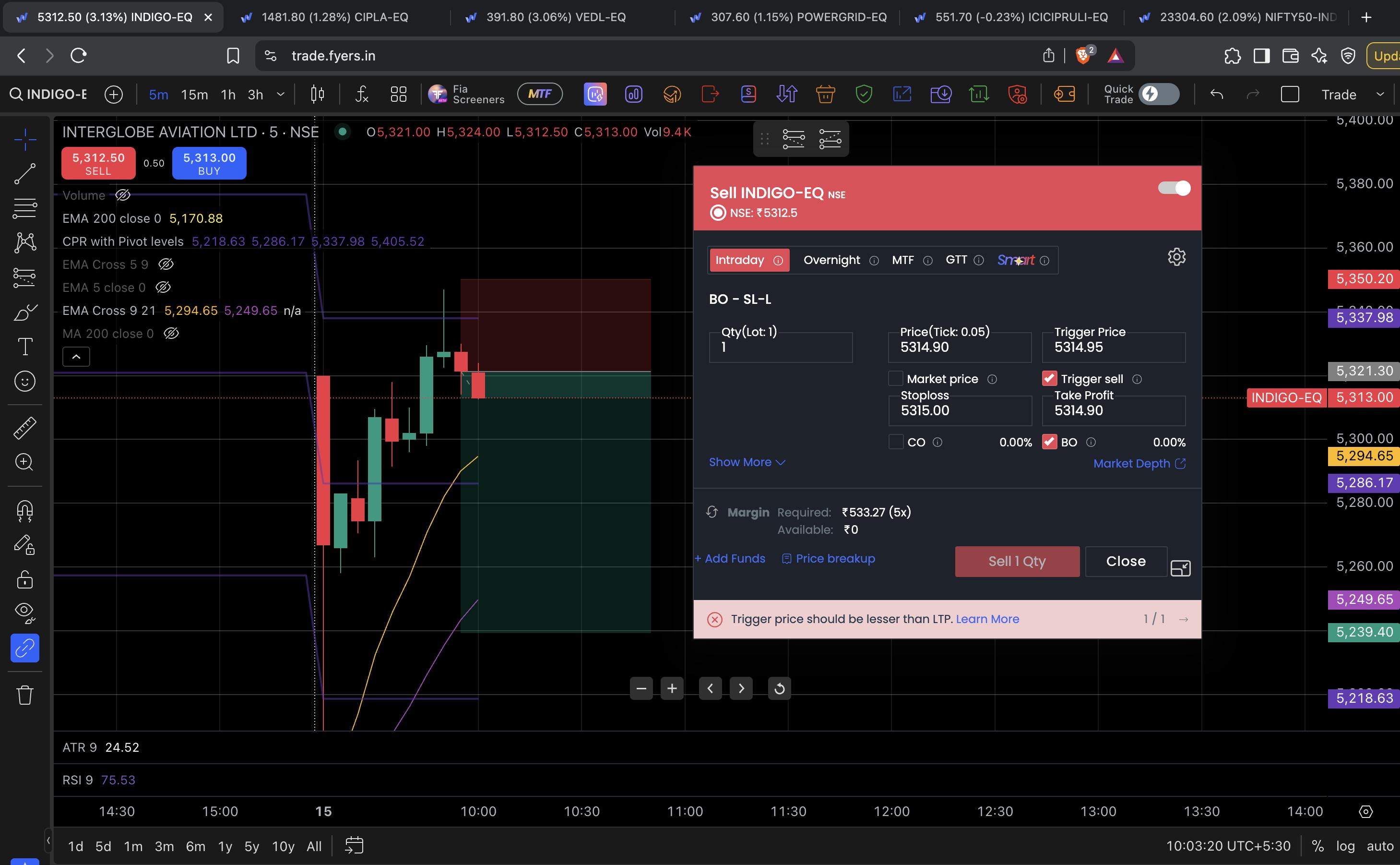Collapse the left drawing toolbar panel
Screen dimensions: 1400x865
pos(48,841)
